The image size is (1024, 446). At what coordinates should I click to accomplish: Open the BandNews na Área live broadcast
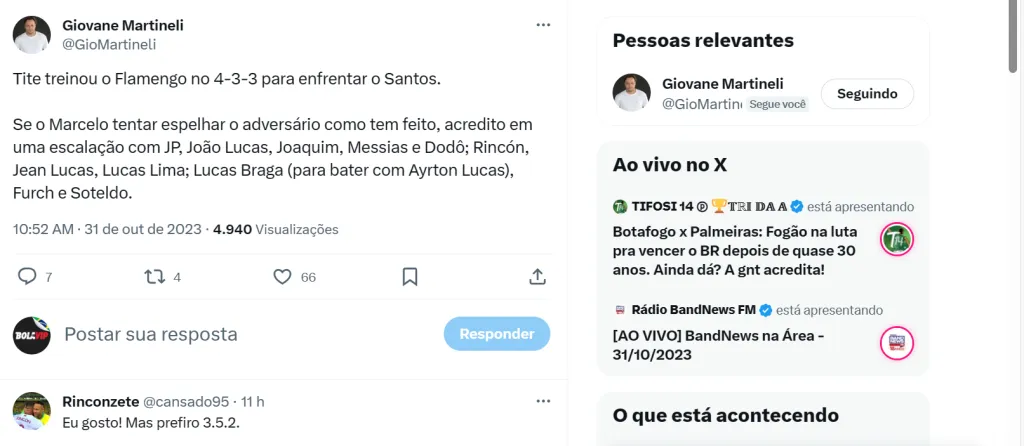718,344
